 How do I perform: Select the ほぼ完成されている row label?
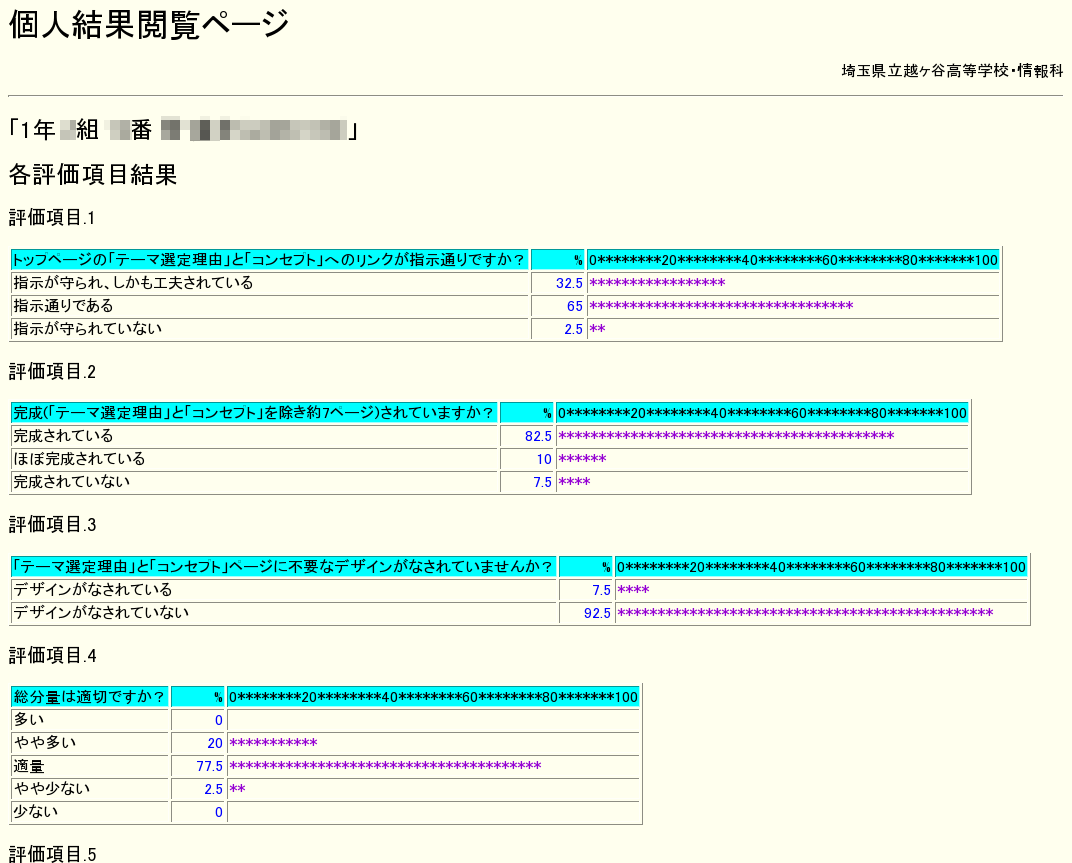pos(79,459)
